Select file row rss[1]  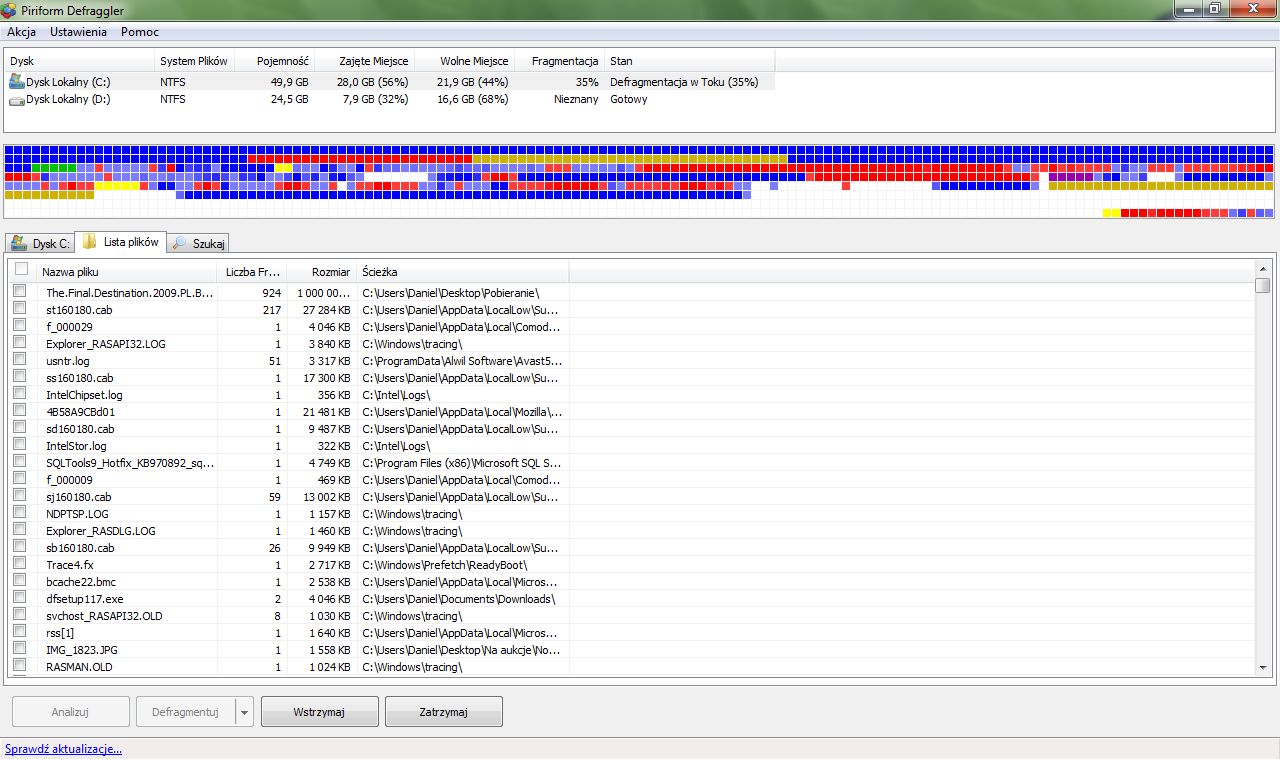coord(290,633)
